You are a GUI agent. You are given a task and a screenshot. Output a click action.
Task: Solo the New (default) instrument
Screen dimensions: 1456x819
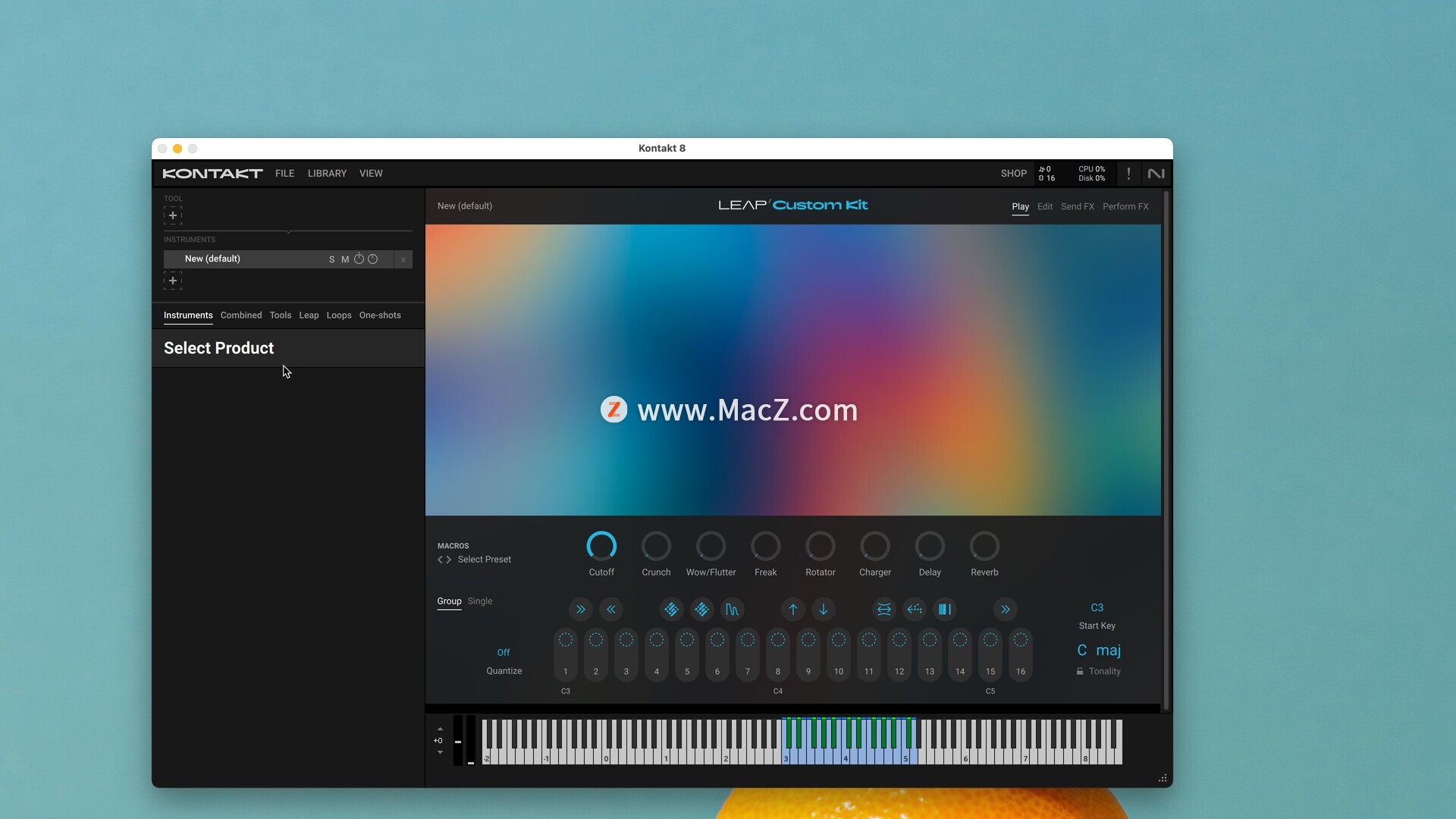[331, 259]
